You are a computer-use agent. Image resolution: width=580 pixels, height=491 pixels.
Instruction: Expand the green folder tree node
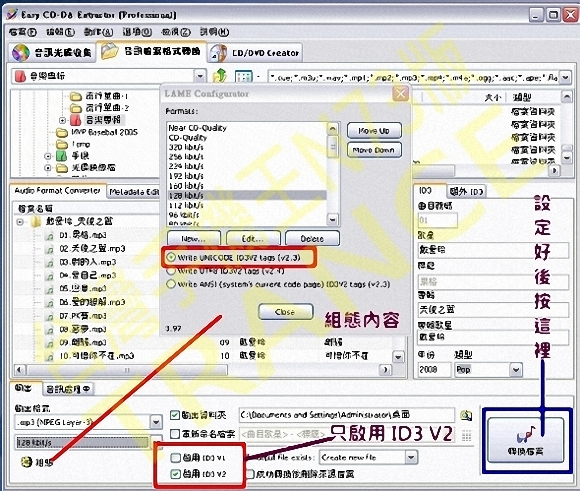(x=48, y=156)
